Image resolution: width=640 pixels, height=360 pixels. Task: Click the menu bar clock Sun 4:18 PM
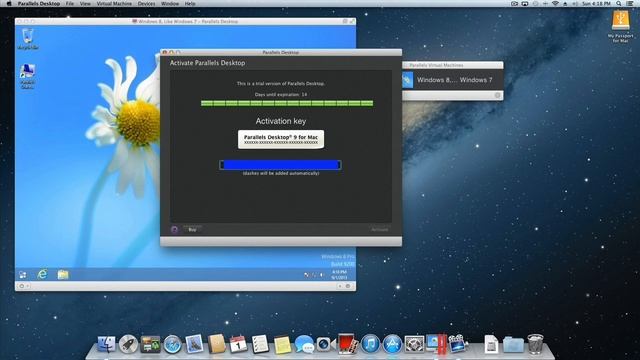(x=596, y=3)
